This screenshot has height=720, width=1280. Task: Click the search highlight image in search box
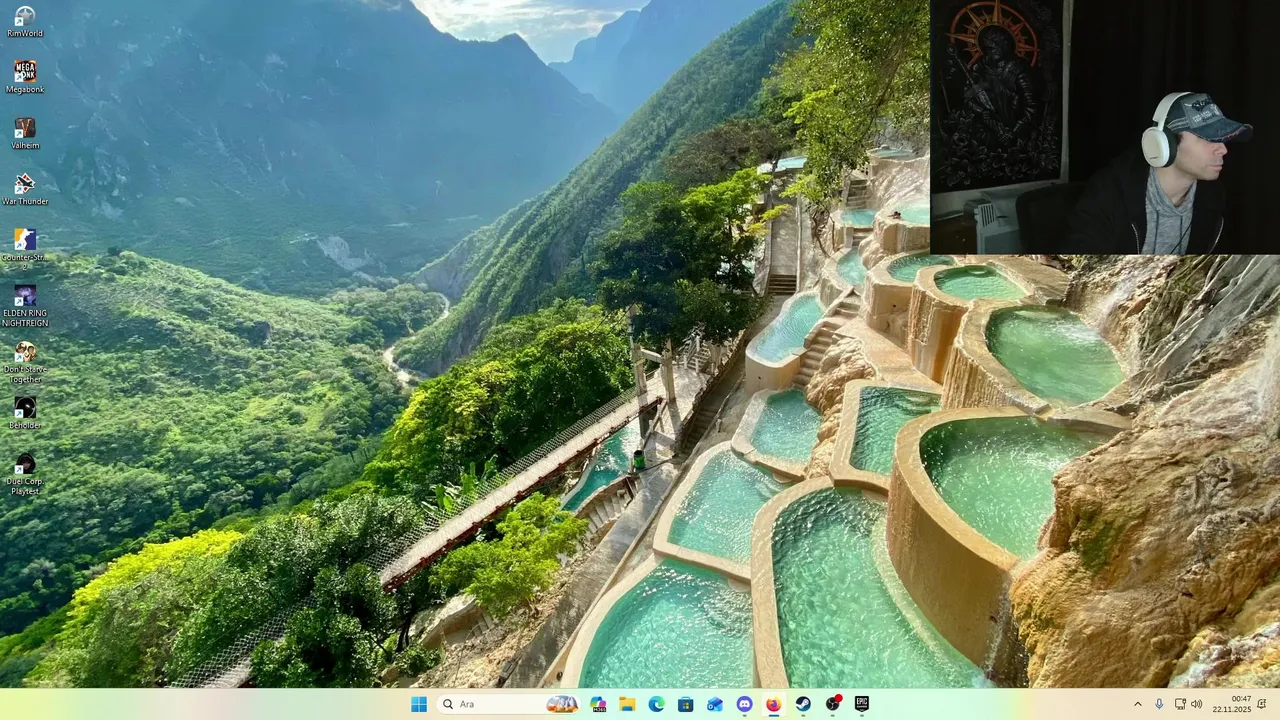coord(562,704)
